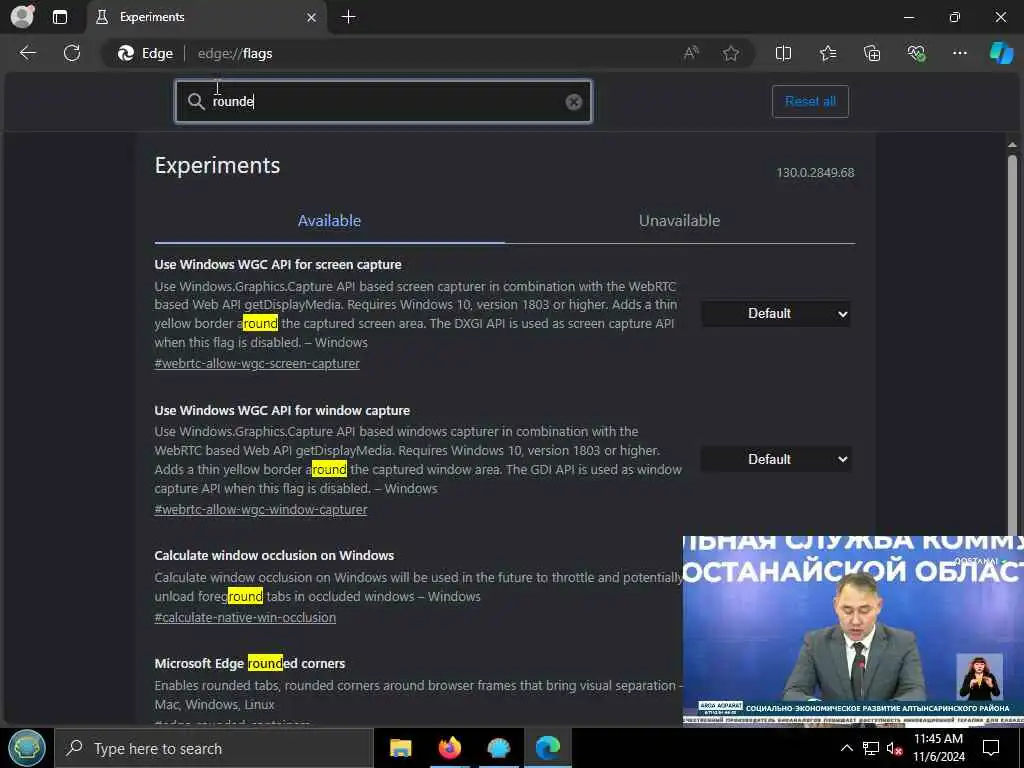Open split screen icon

tap(783, 53)
